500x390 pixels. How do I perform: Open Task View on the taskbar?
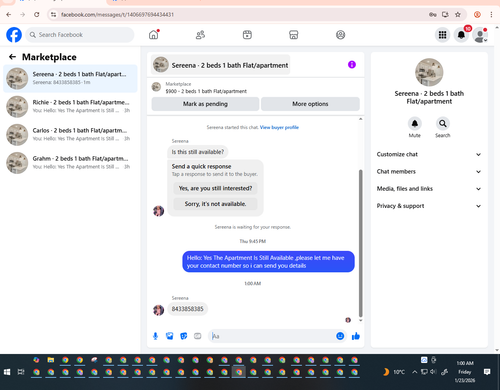pyautogui.click(x=21, y=372)
